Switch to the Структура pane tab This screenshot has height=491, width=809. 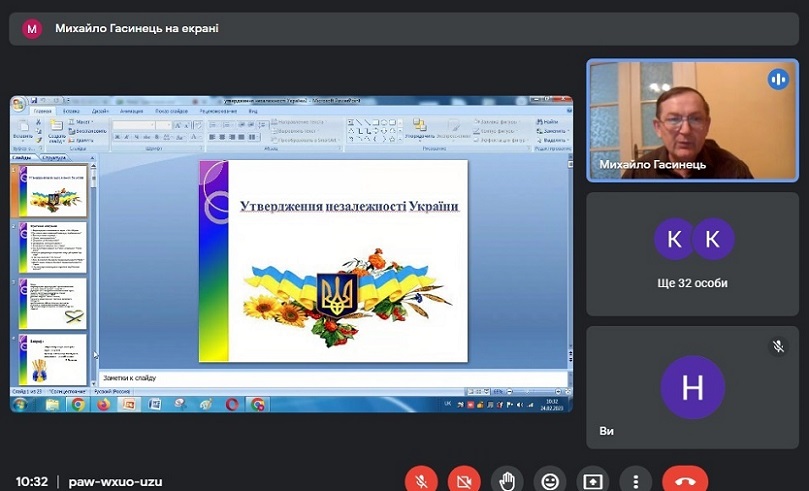[54, 158]
